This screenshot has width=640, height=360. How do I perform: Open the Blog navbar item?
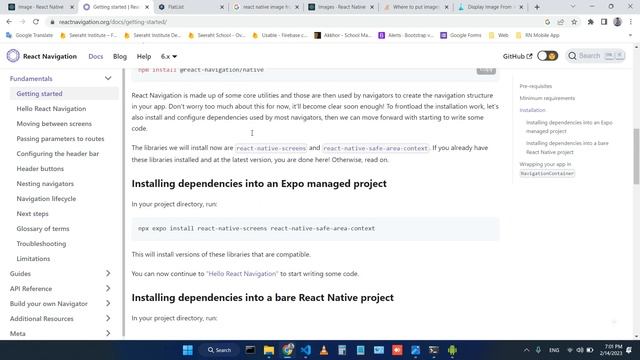pos(120,56)
